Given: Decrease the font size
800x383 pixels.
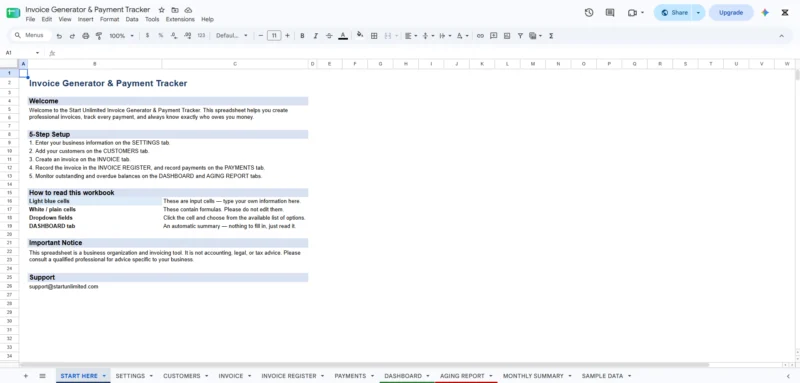Looking at the screenshot, I should tap(261, 36).
